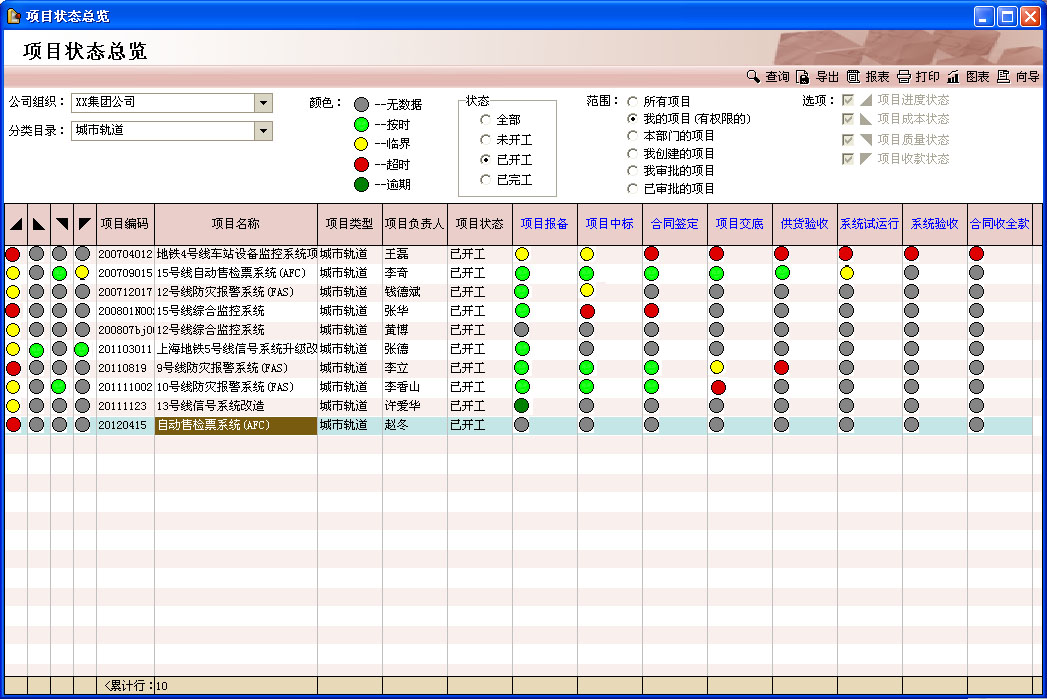
Task: Click the 查询 search magnifier icon
Action: coord(753,77)
